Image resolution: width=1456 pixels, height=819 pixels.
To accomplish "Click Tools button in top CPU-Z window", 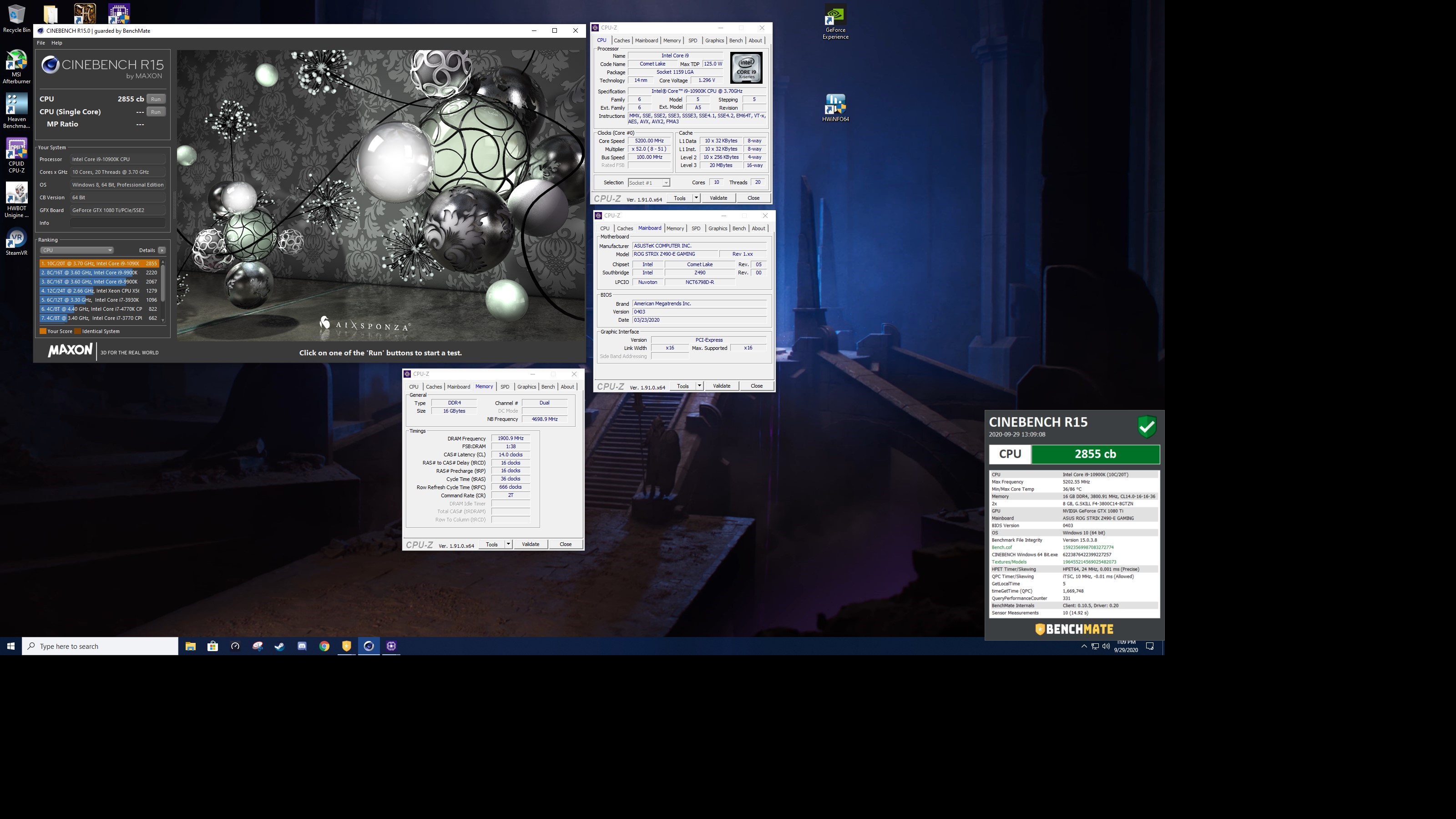I will click(x=679, y=198).
